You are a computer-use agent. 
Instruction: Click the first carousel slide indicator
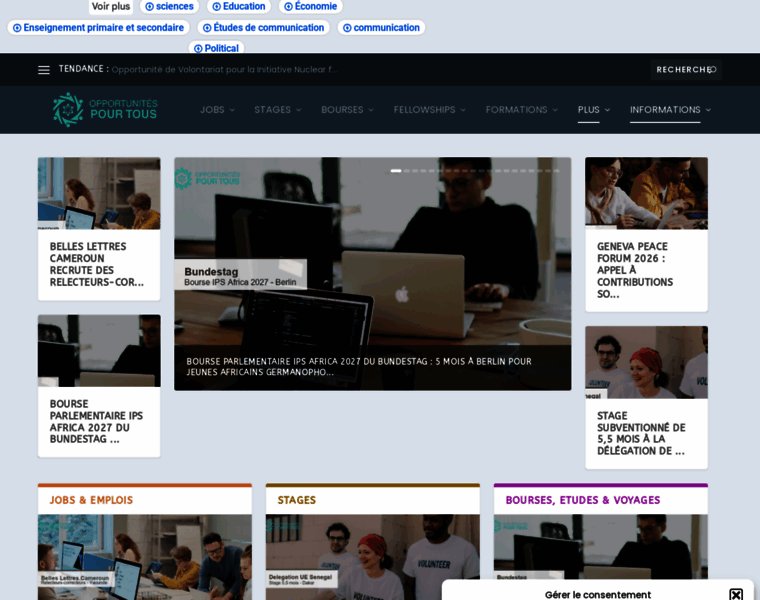(x=396, y=171)
